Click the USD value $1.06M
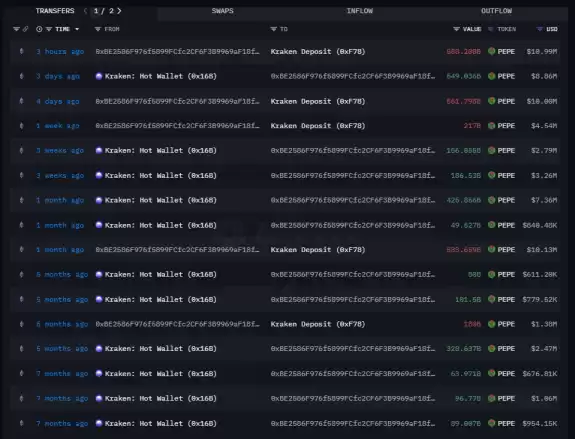 [x=544, y=399]
